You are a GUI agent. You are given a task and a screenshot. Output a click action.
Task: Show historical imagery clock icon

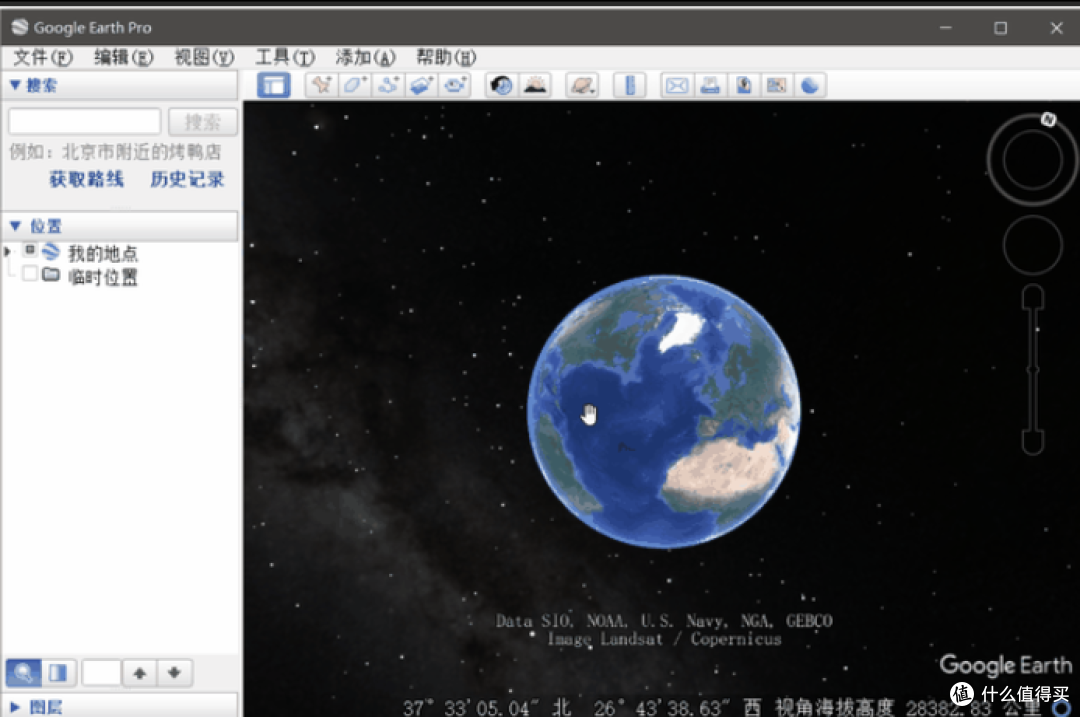click(x=501, y=85)
